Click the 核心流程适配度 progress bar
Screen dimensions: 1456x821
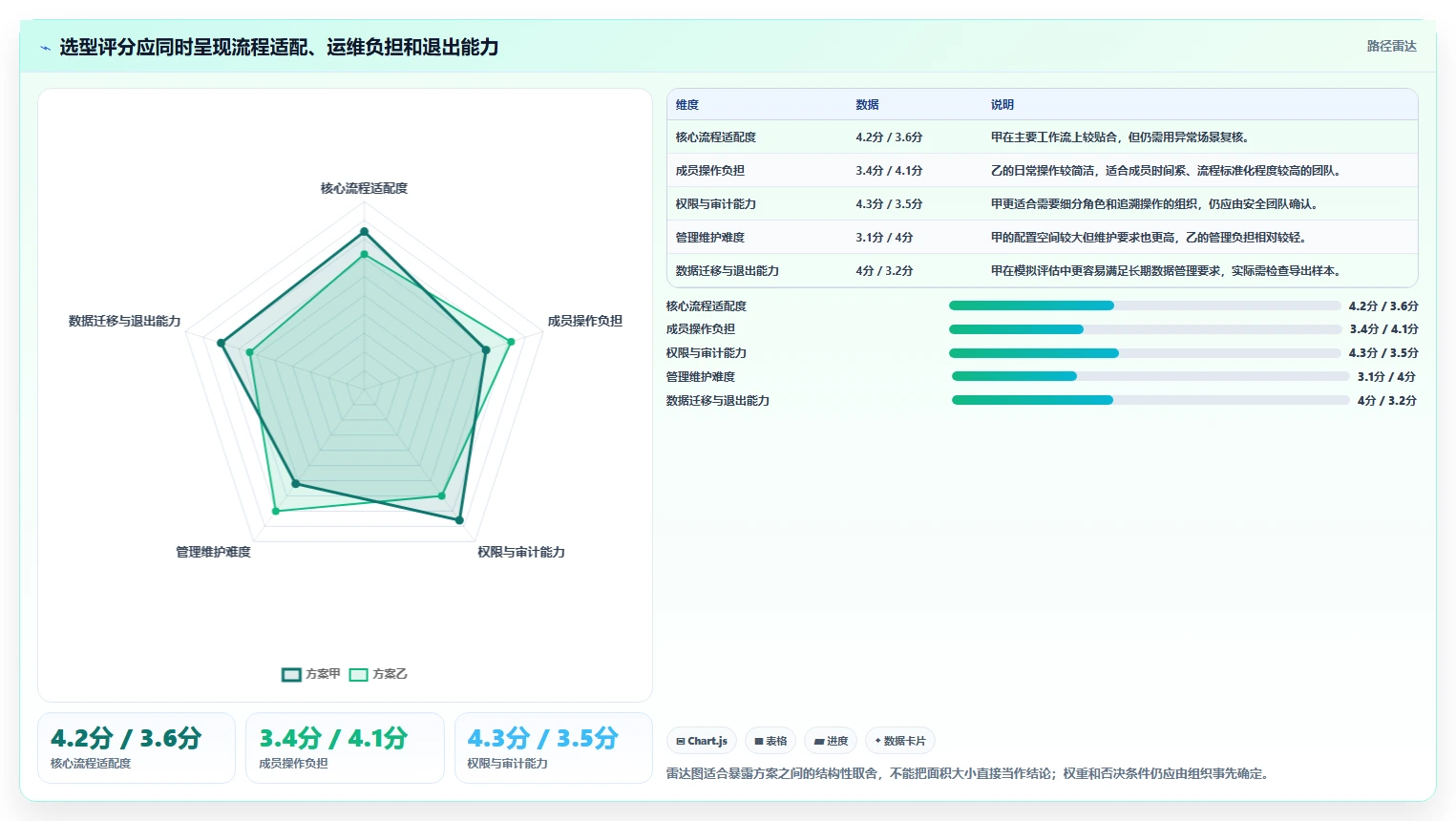pos(1145,305)
